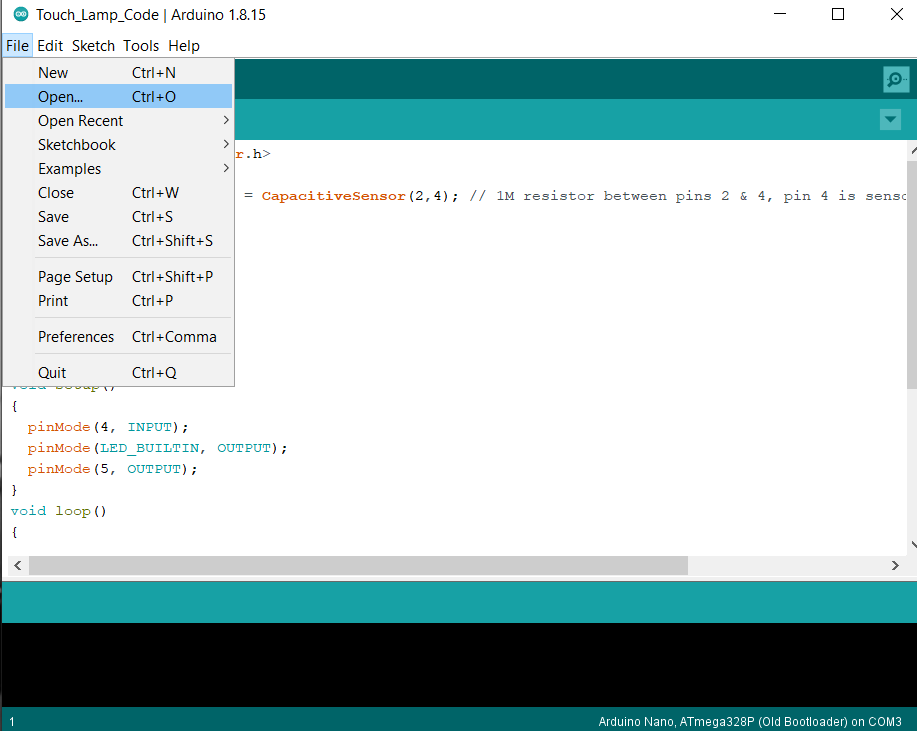Save the Touch_Lamp_Code sketch
The width and height of the screenshot is (917, 731).
click(x=53, y=216)
